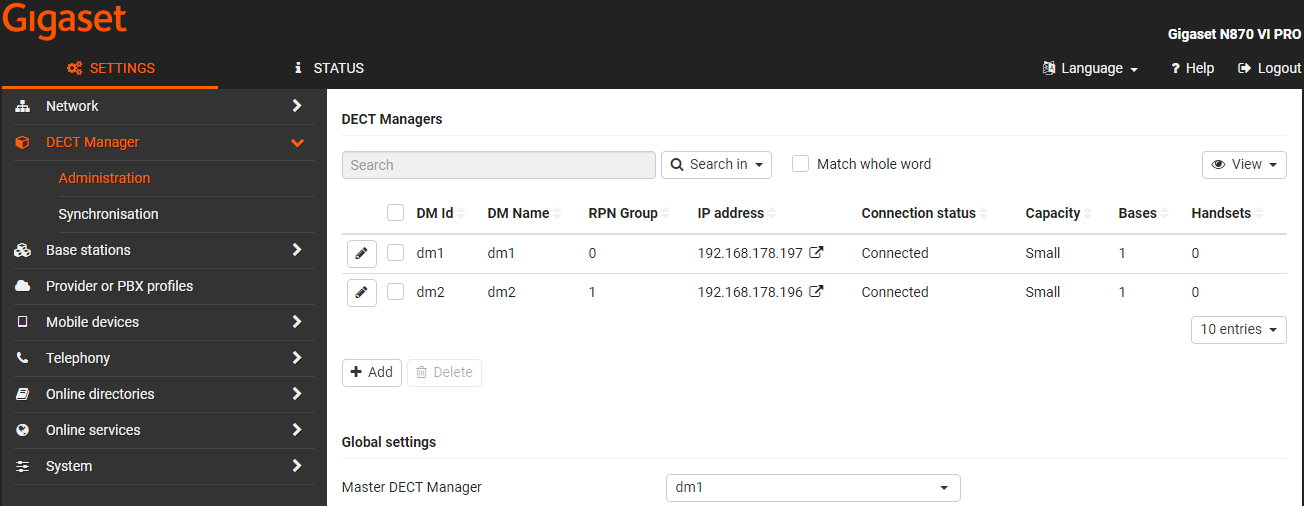Image resolution: width=1304 pixels, height=506 pixels.
Task: Expand the Online directories chevron
Action: point(297,394)
